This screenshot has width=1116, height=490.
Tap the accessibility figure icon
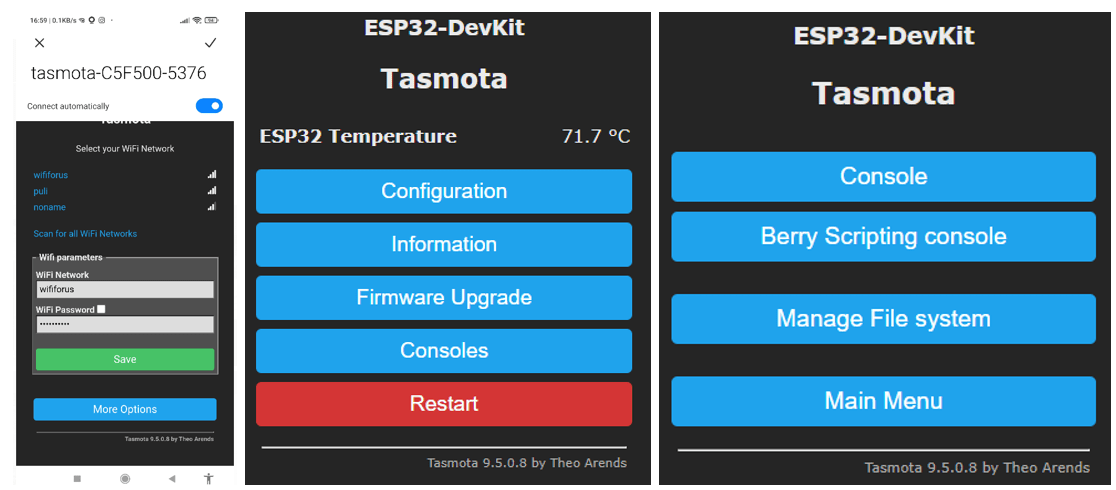[208, 479]
